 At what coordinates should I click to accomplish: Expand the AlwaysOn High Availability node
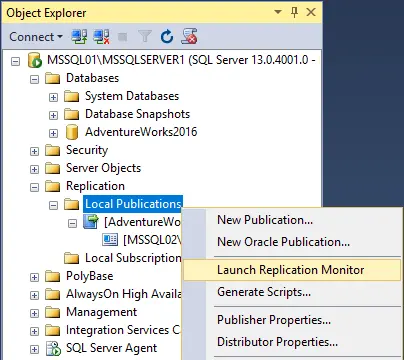coord(34,295)
